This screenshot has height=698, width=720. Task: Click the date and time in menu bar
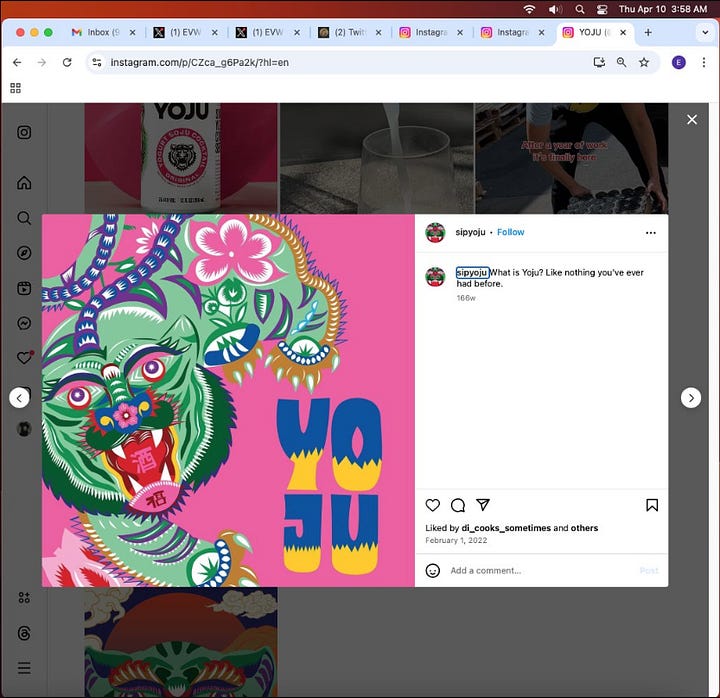click(x=663, y=9)
